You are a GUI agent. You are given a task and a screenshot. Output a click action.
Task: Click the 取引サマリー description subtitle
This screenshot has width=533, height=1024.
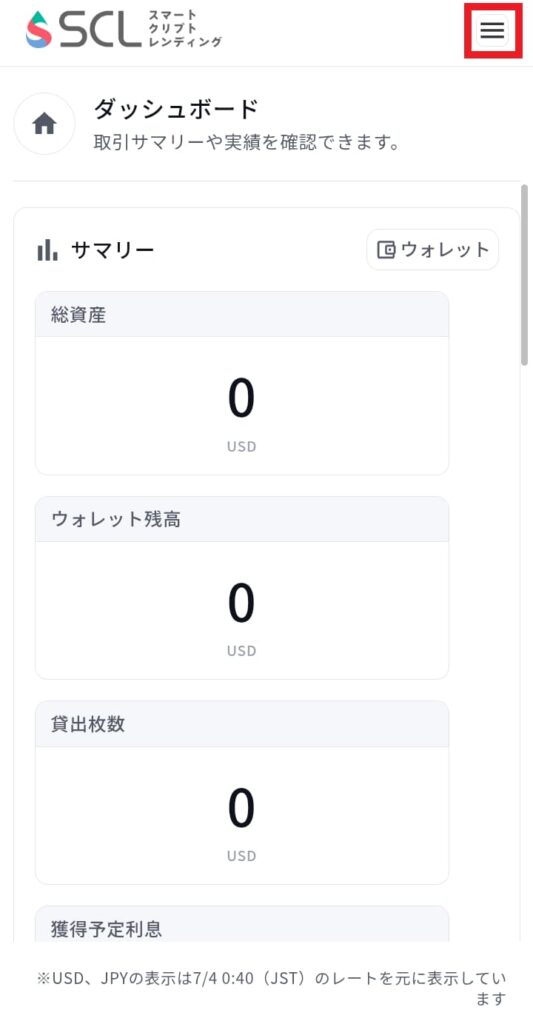click(x=247, y=142)
